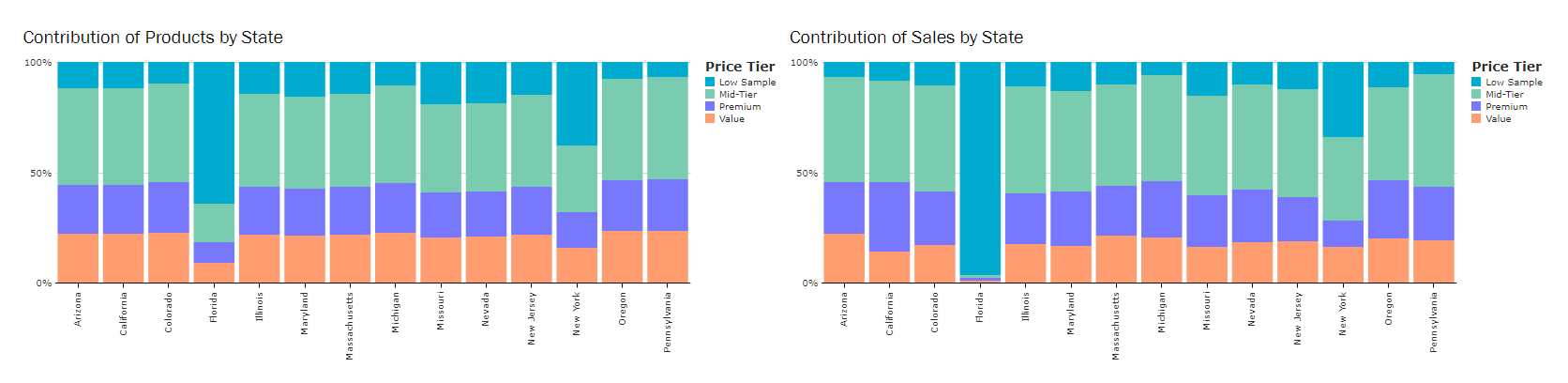1568x383 pixels.
Task: Toggle Premium legend entry in Sales chart
Action: click(x=1506, y=107)
